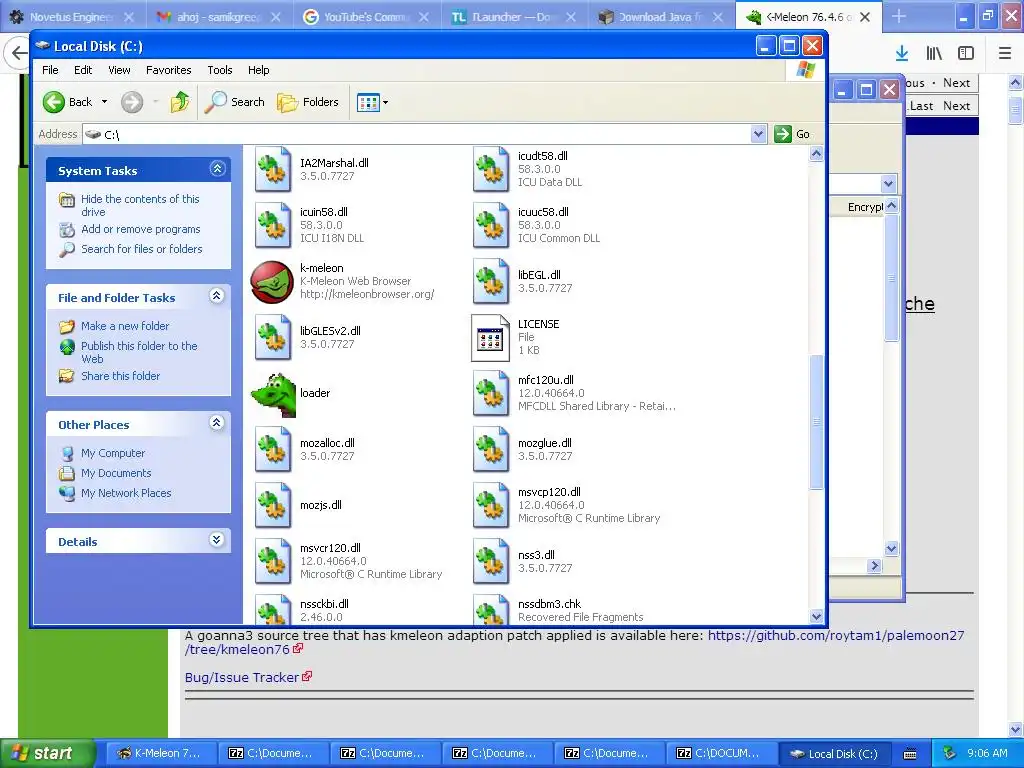Open the Views dropdown button
1024x768 pixels.
click(372, 102)
